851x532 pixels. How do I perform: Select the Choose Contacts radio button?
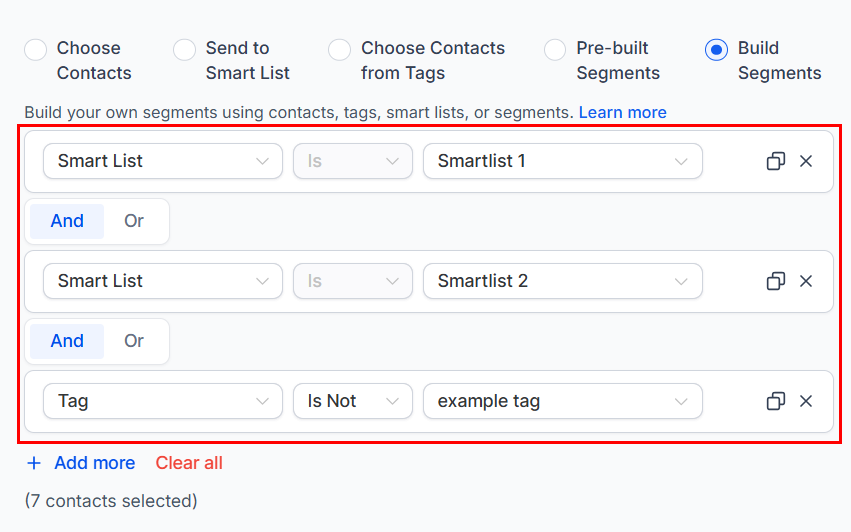tap(35, 50)
